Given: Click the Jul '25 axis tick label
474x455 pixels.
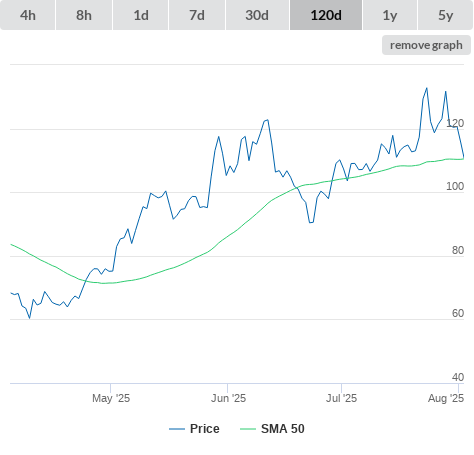Looking at the screenshot, I should (341, 398).
